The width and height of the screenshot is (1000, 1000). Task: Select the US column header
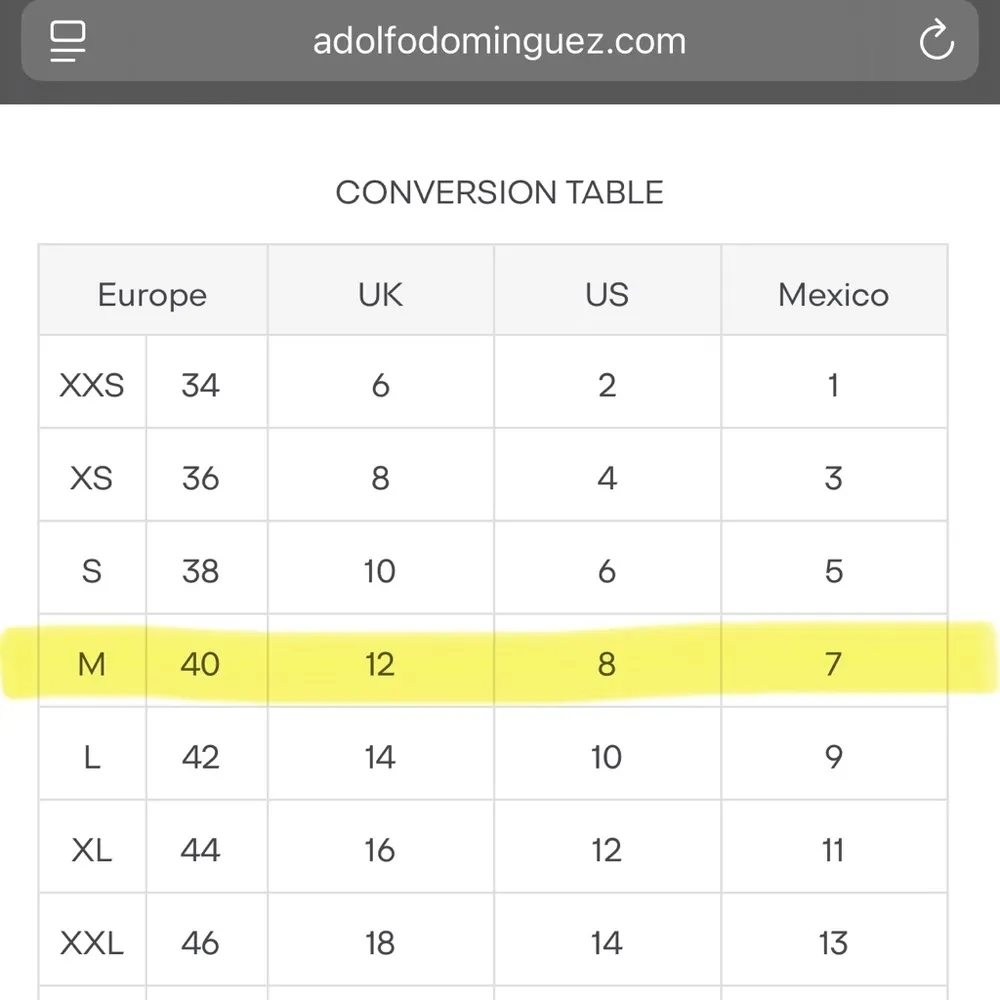(x=607, y=295)
